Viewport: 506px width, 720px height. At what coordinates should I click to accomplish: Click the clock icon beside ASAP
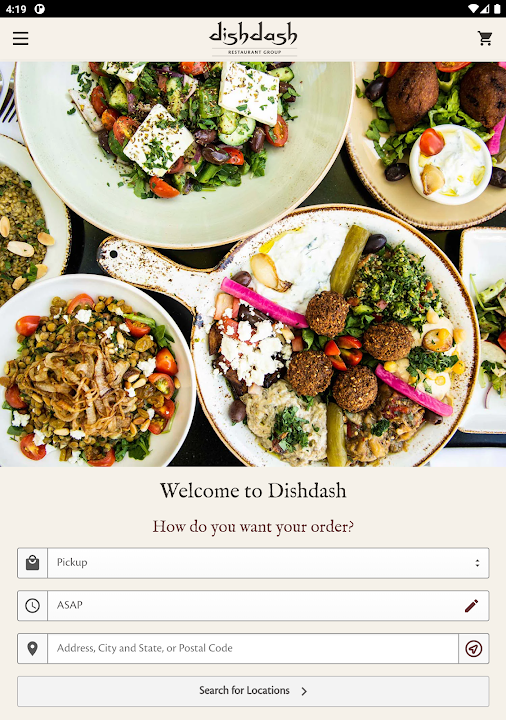click(33, 606)
